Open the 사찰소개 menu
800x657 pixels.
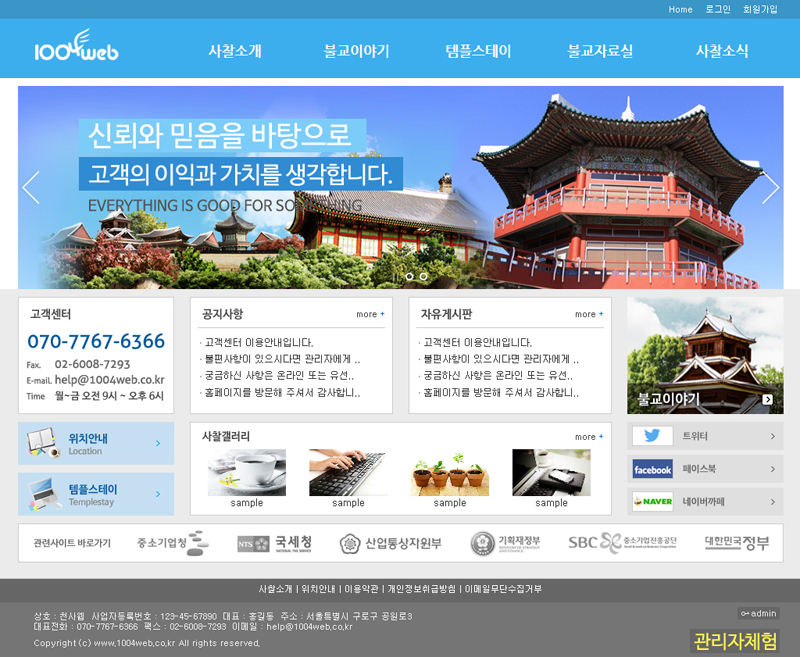tap(235, 51)
